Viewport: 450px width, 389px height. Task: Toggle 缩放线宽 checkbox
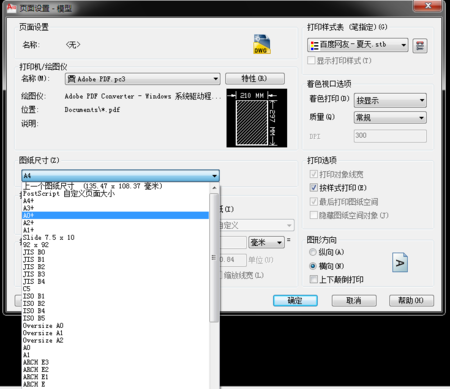click(220, 275)
